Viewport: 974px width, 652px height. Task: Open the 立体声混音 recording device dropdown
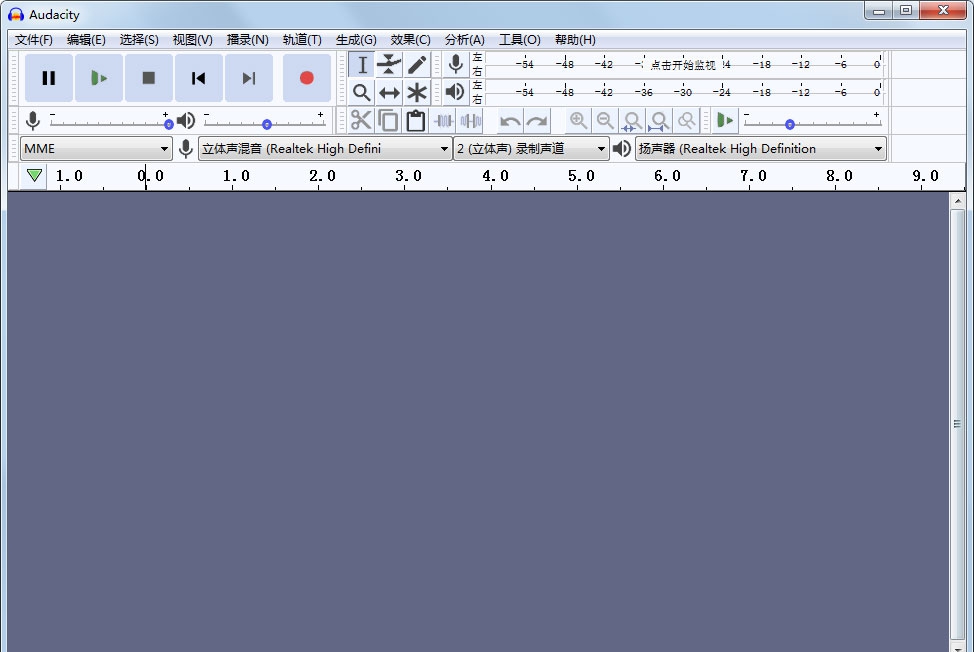pyautogui.click(x=325, y=149)
